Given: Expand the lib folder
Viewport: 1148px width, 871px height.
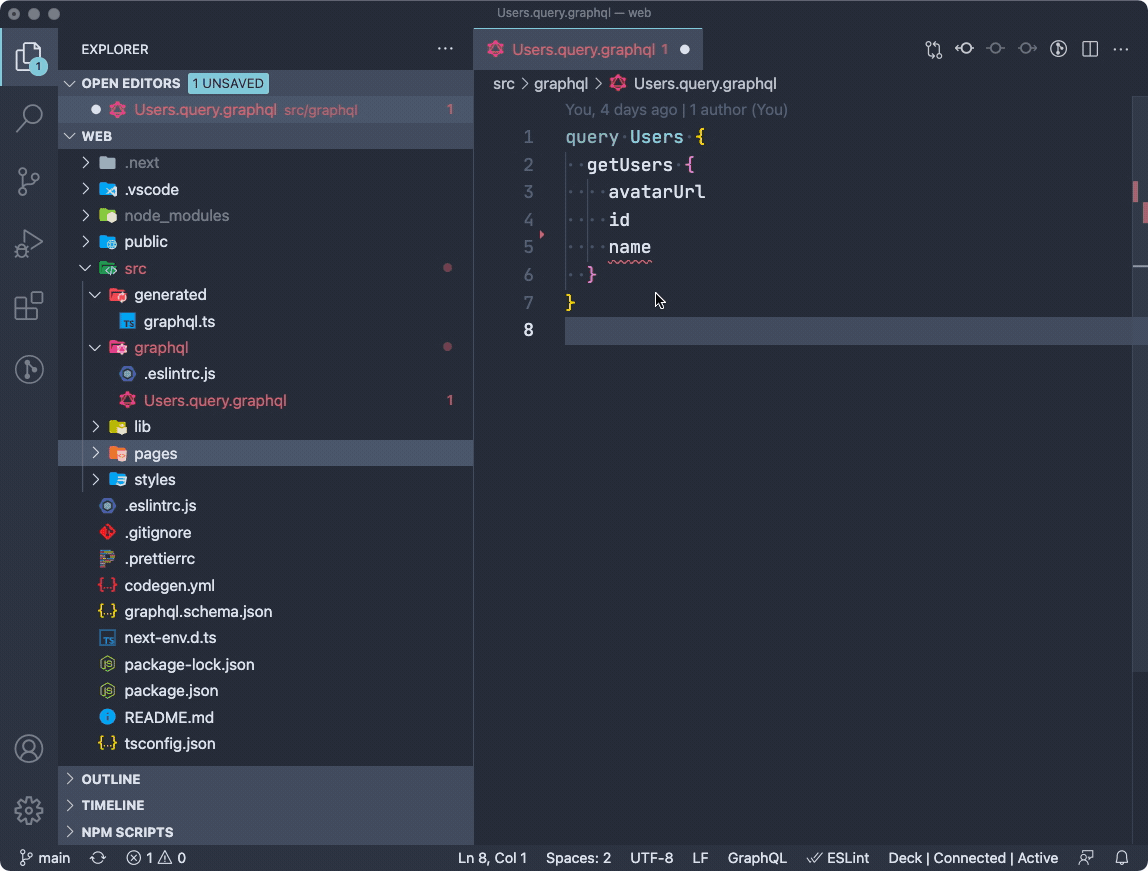Looking at the screenshot, I should click(95, 427).
